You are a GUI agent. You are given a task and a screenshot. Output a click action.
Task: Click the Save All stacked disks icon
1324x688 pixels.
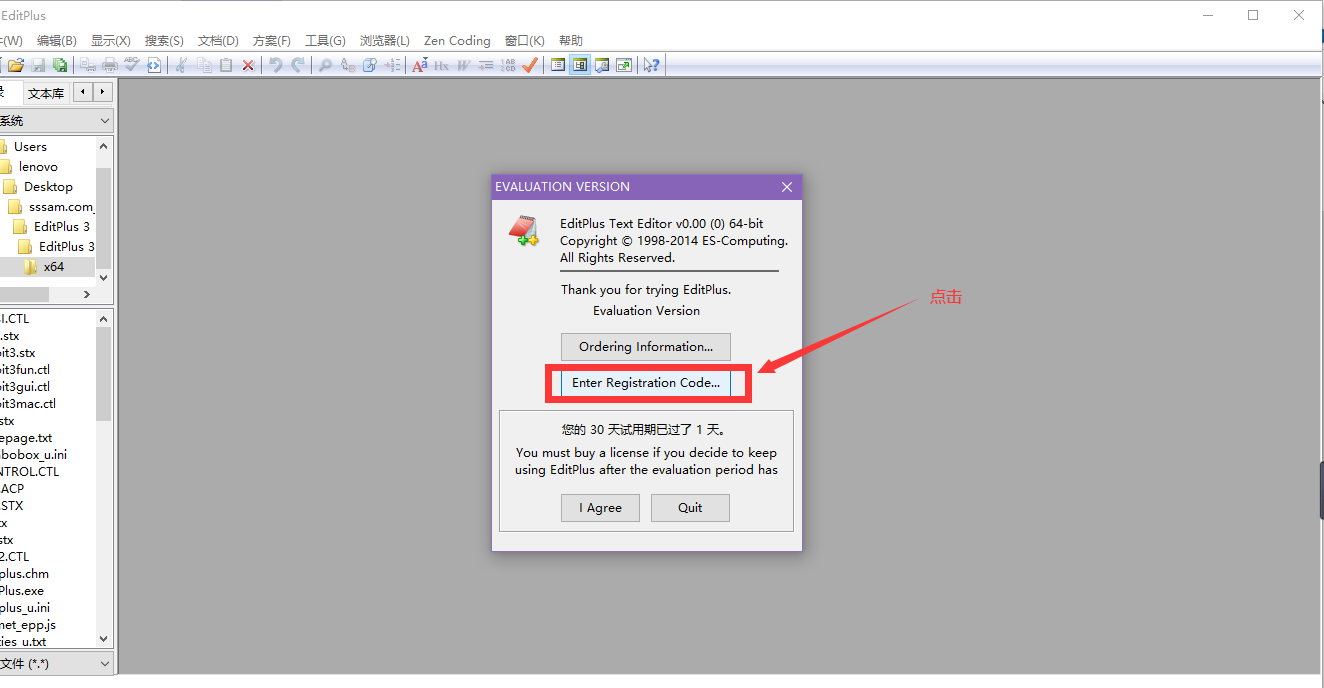pos(60,65)
